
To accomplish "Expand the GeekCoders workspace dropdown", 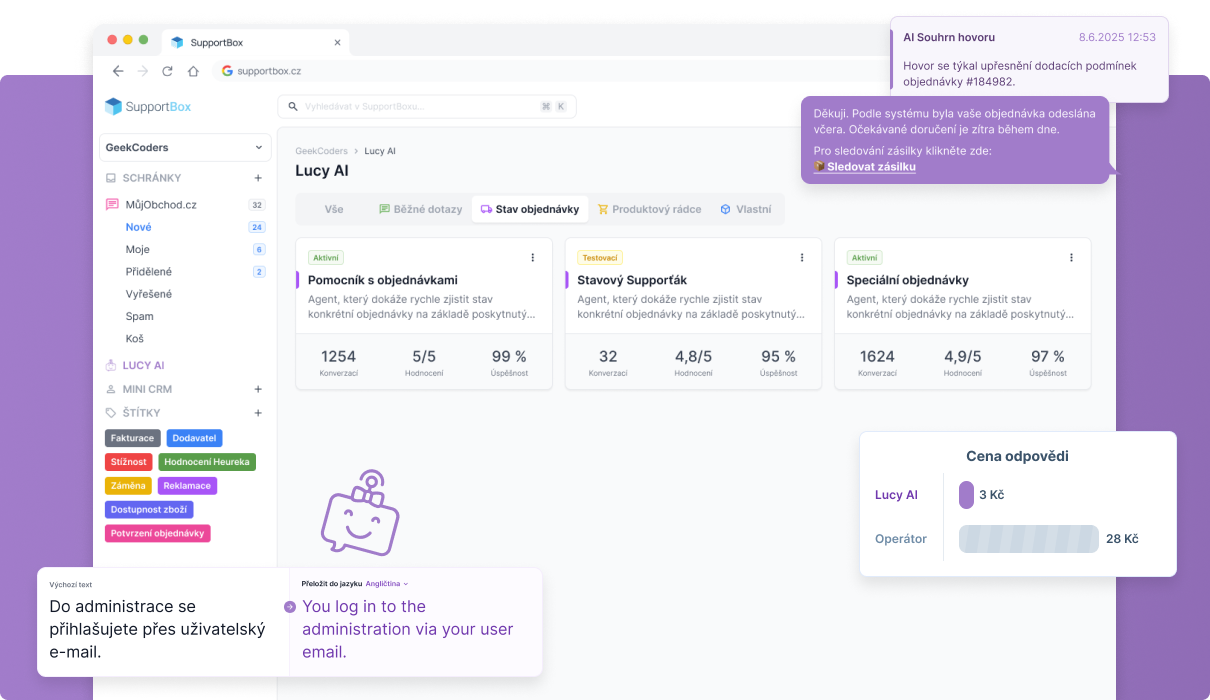I will point(185,147).
